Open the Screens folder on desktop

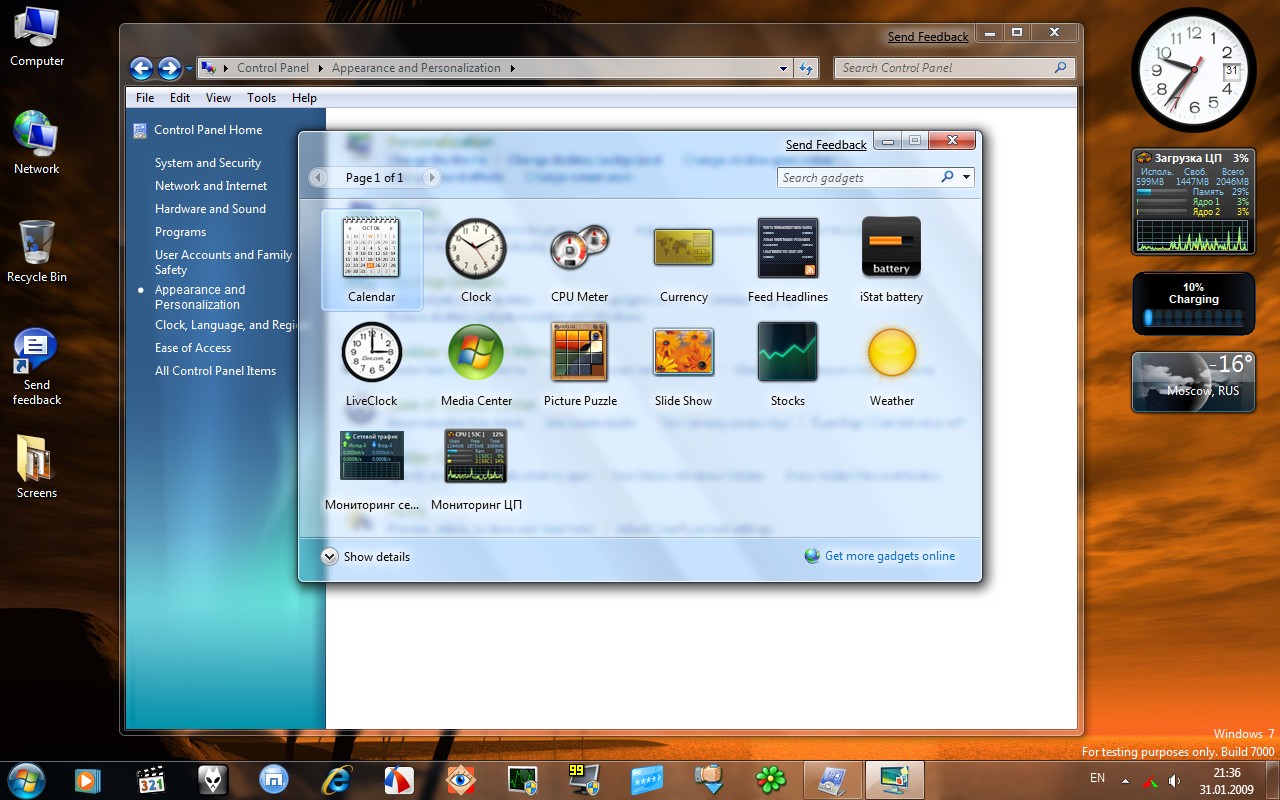coord(37,467)
